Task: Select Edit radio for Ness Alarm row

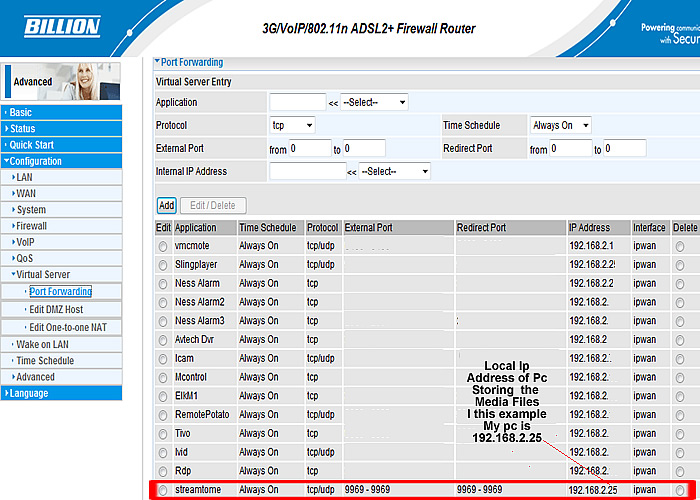Action: point(163,284)
